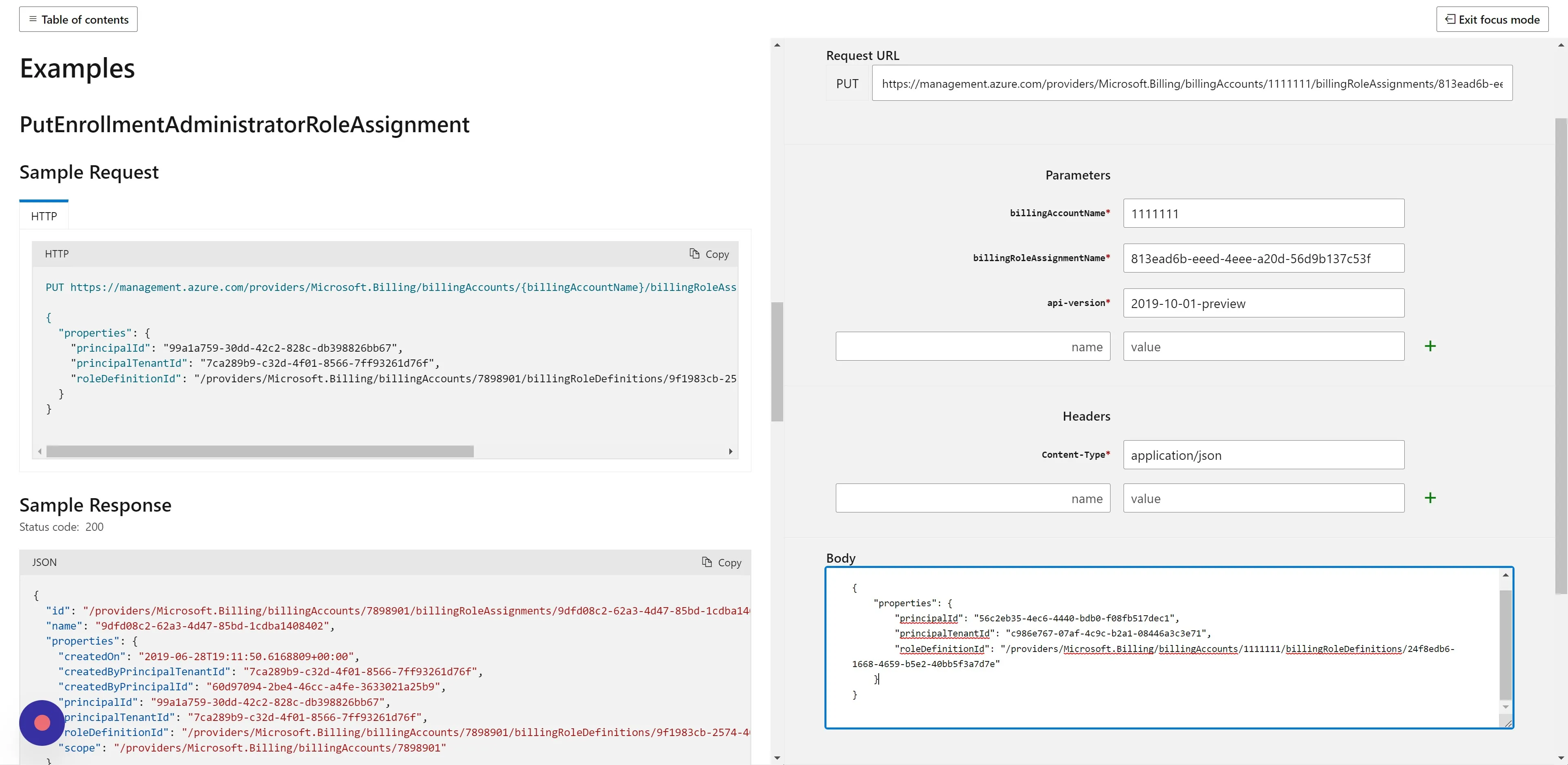Click the PUT request URL in sample code

(391, 287)
